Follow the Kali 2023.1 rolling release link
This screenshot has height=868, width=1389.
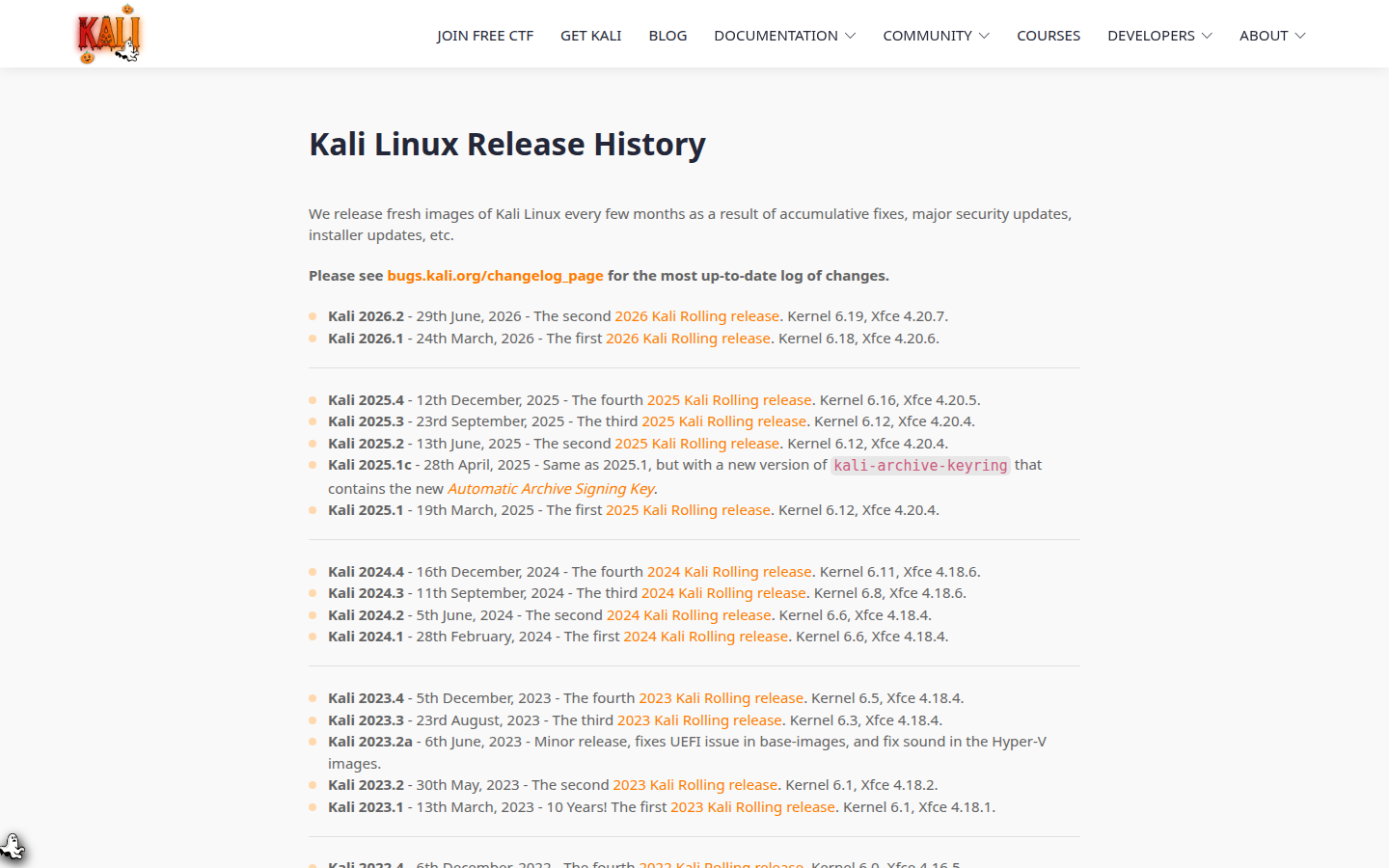(x=752, y=807)
